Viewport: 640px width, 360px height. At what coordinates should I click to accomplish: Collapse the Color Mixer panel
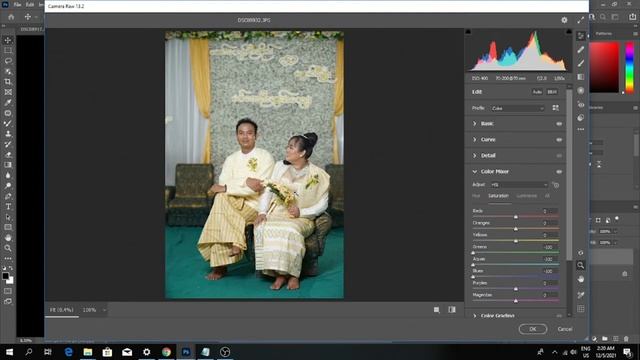tap(474, 172)
